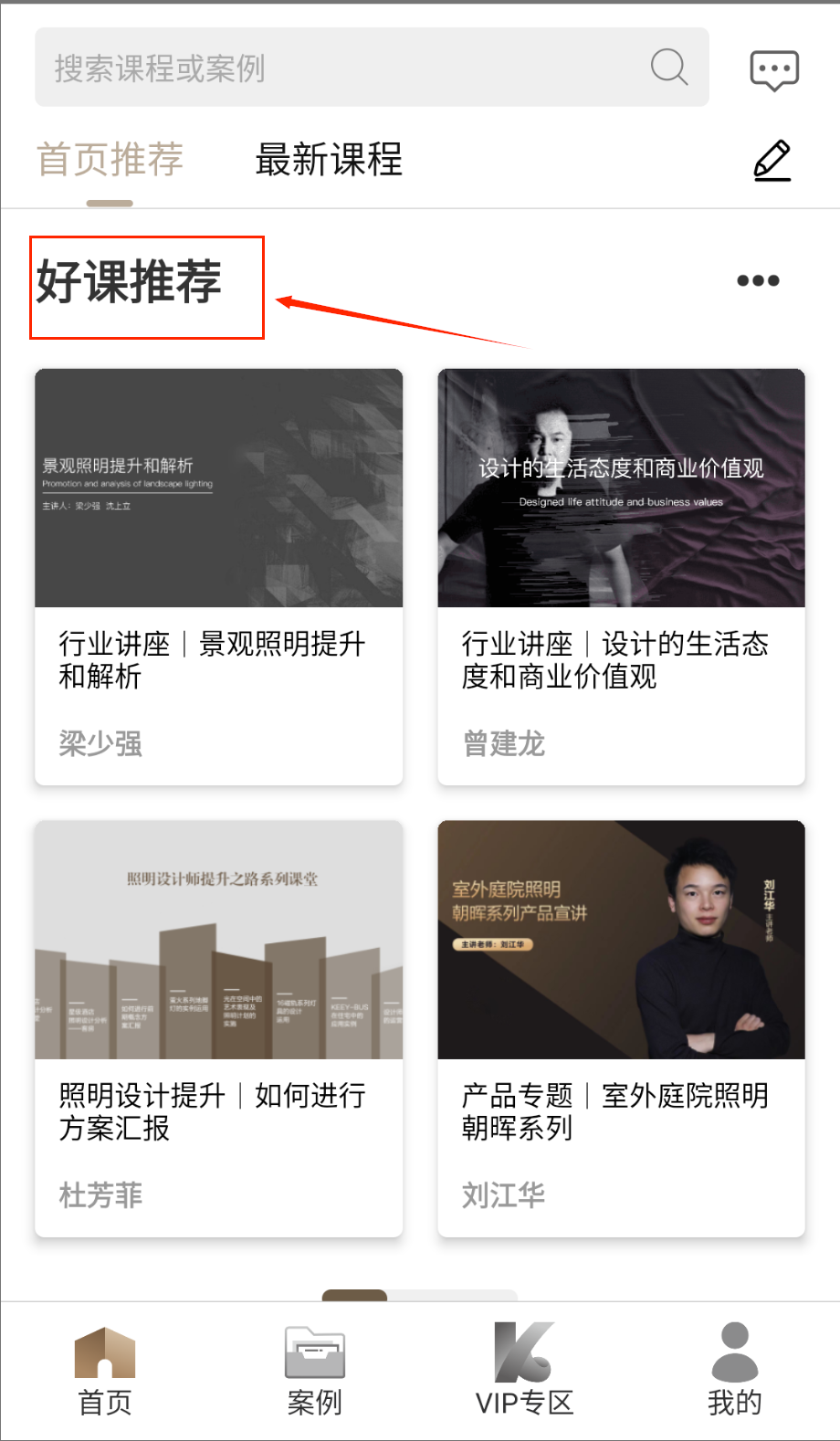Viewport: 840px width, 1441px height.
Task: Open the 案例 folder icon
Action: tap(315, 1352)
